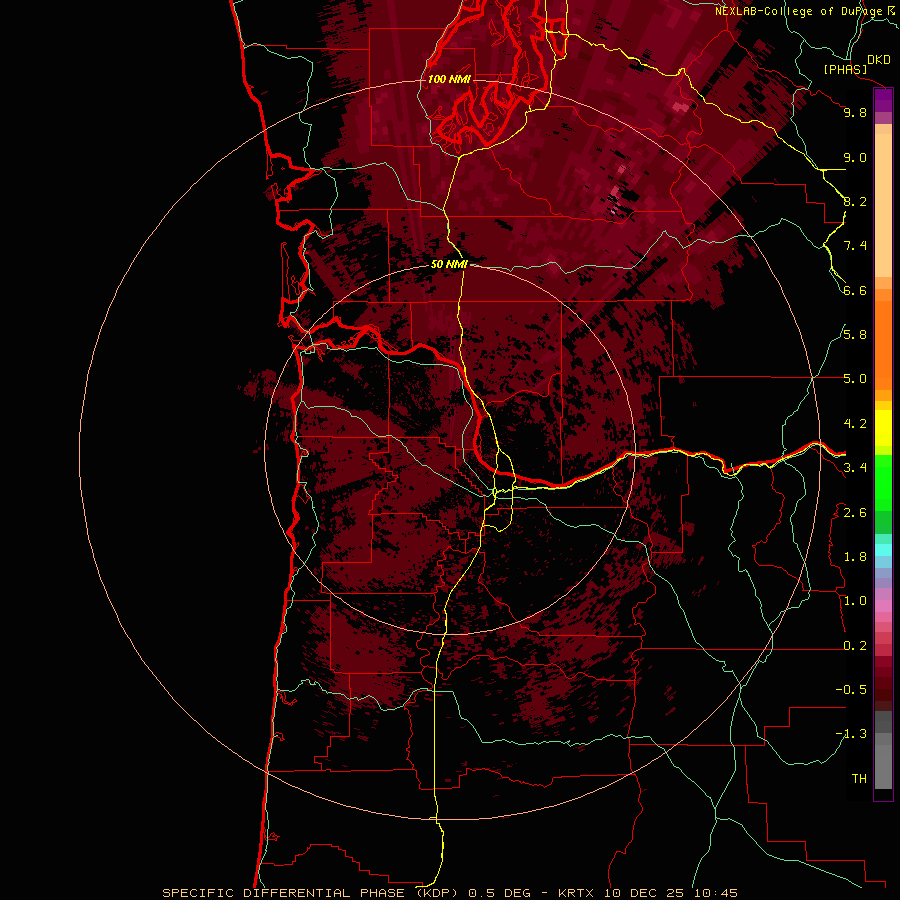Viewport: 900px width, 900px height.
Task: Click the 100 NMI range ring label
Action: [449, 79]
